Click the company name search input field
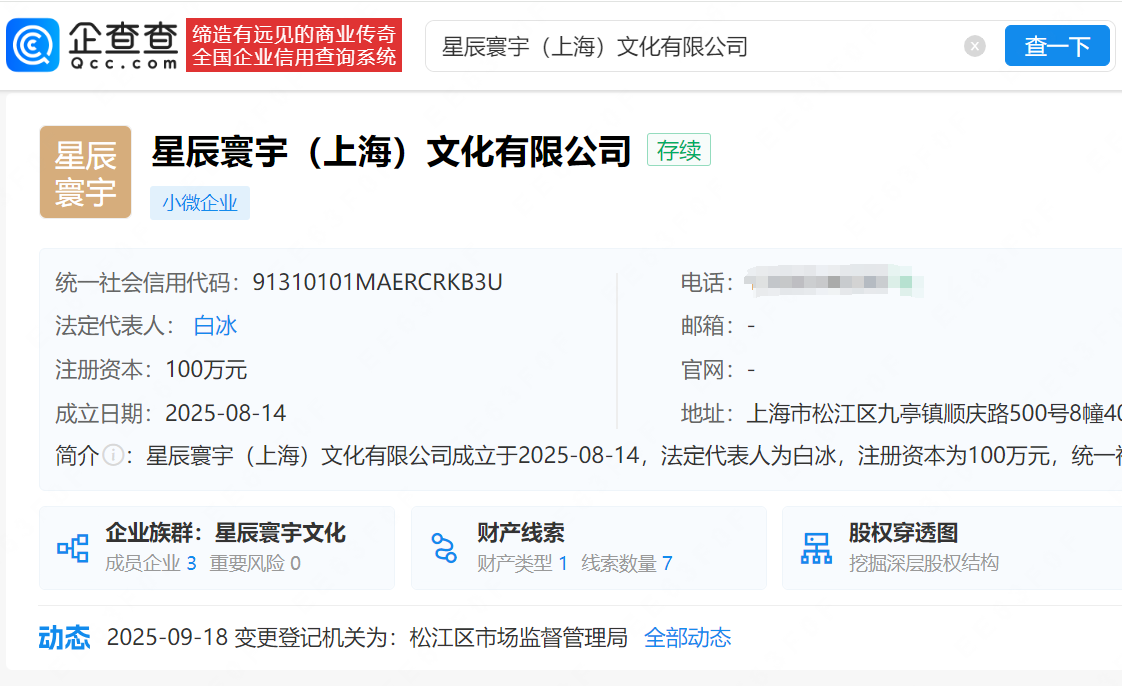This screenshot has height=686, width=1122. (x=690, y=46)
